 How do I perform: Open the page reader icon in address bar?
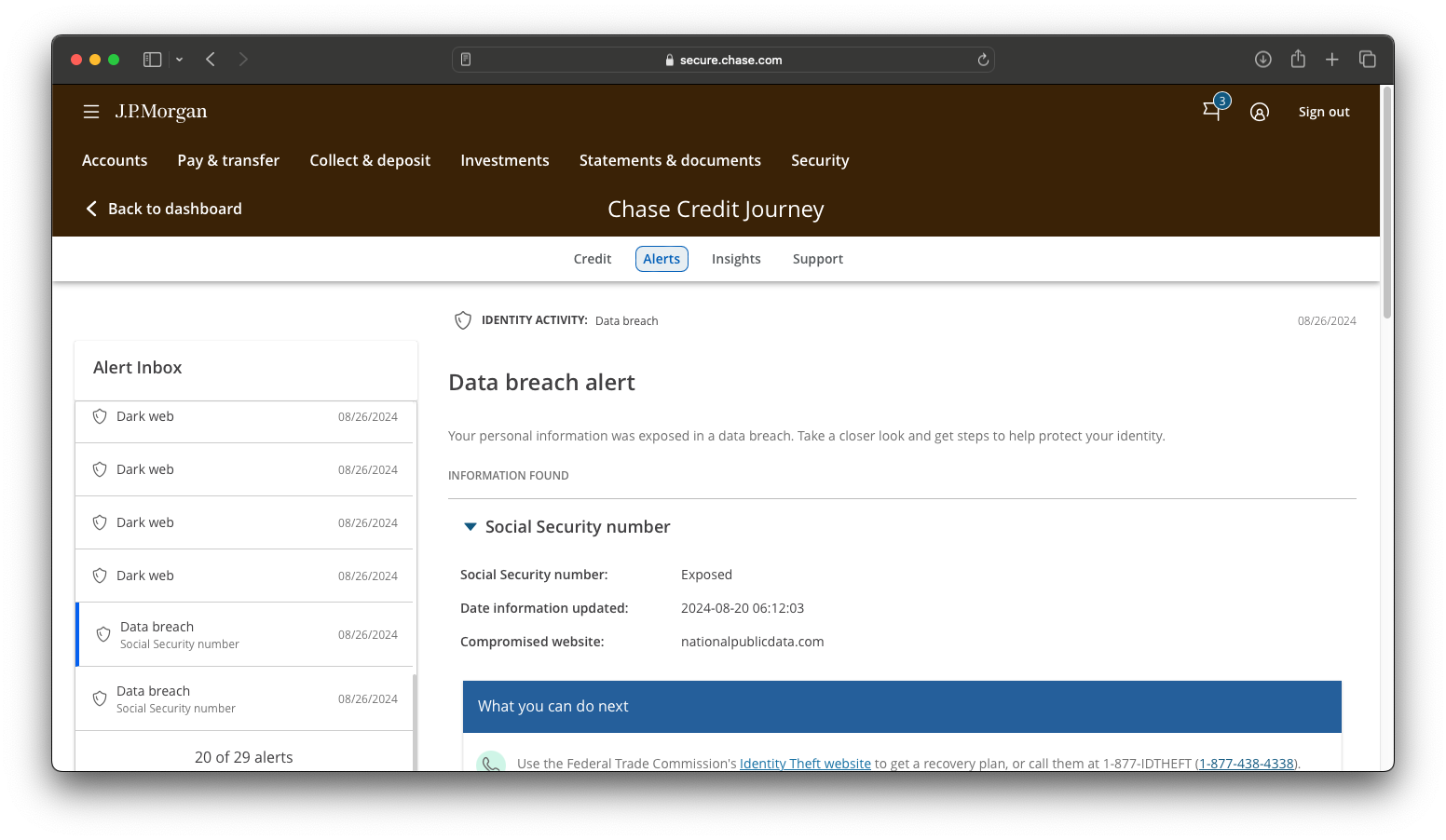pyautogui.click(x=466, y=60)
